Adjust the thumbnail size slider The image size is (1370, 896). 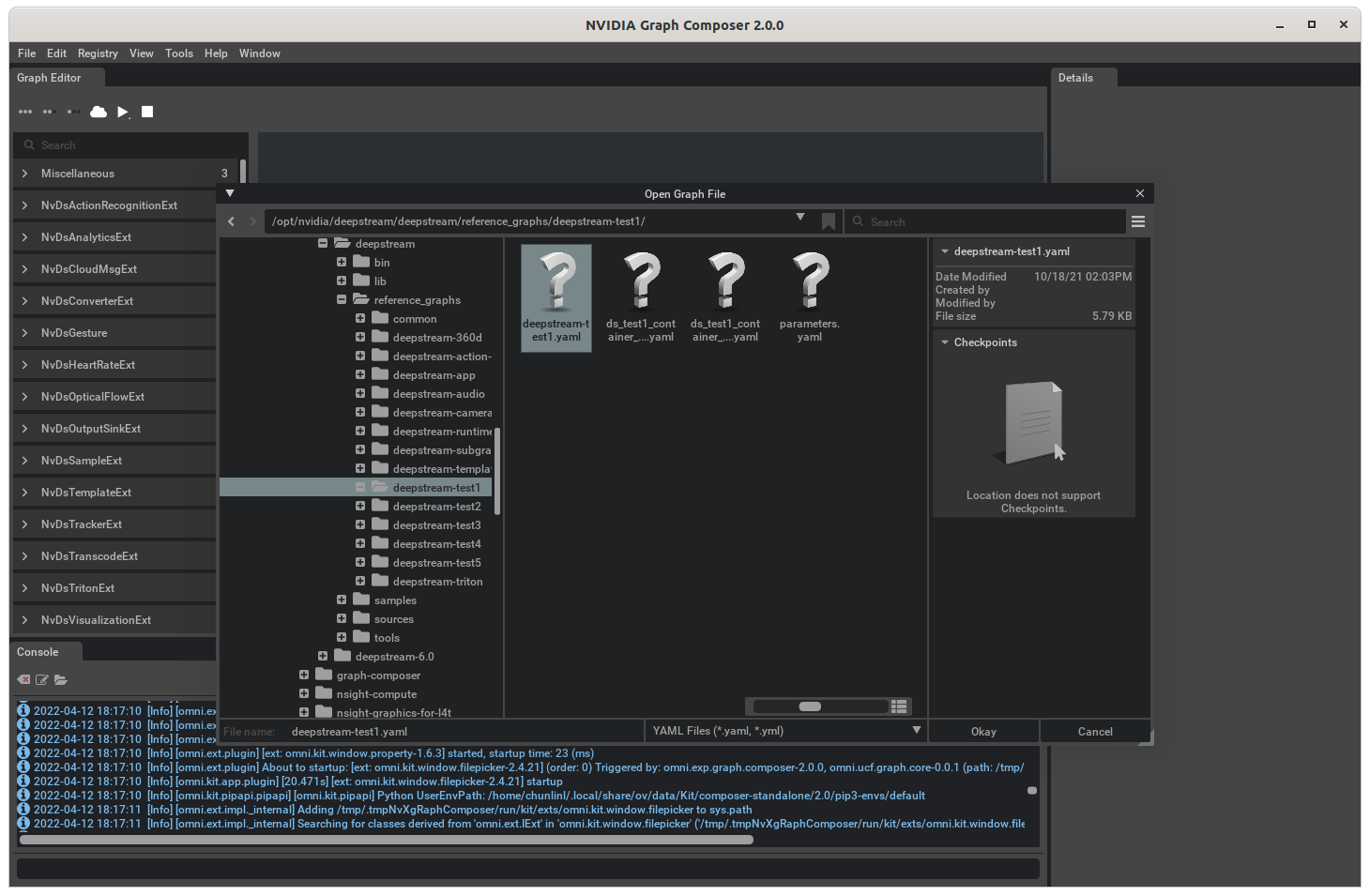pyautogui.click(x=811, y=706)
